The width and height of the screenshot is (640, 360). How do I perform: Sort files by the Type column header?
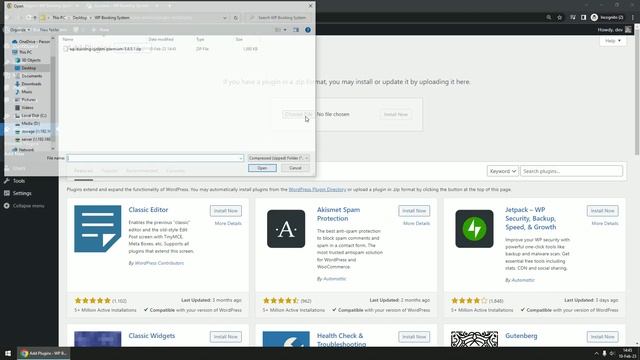pos(200,40)
